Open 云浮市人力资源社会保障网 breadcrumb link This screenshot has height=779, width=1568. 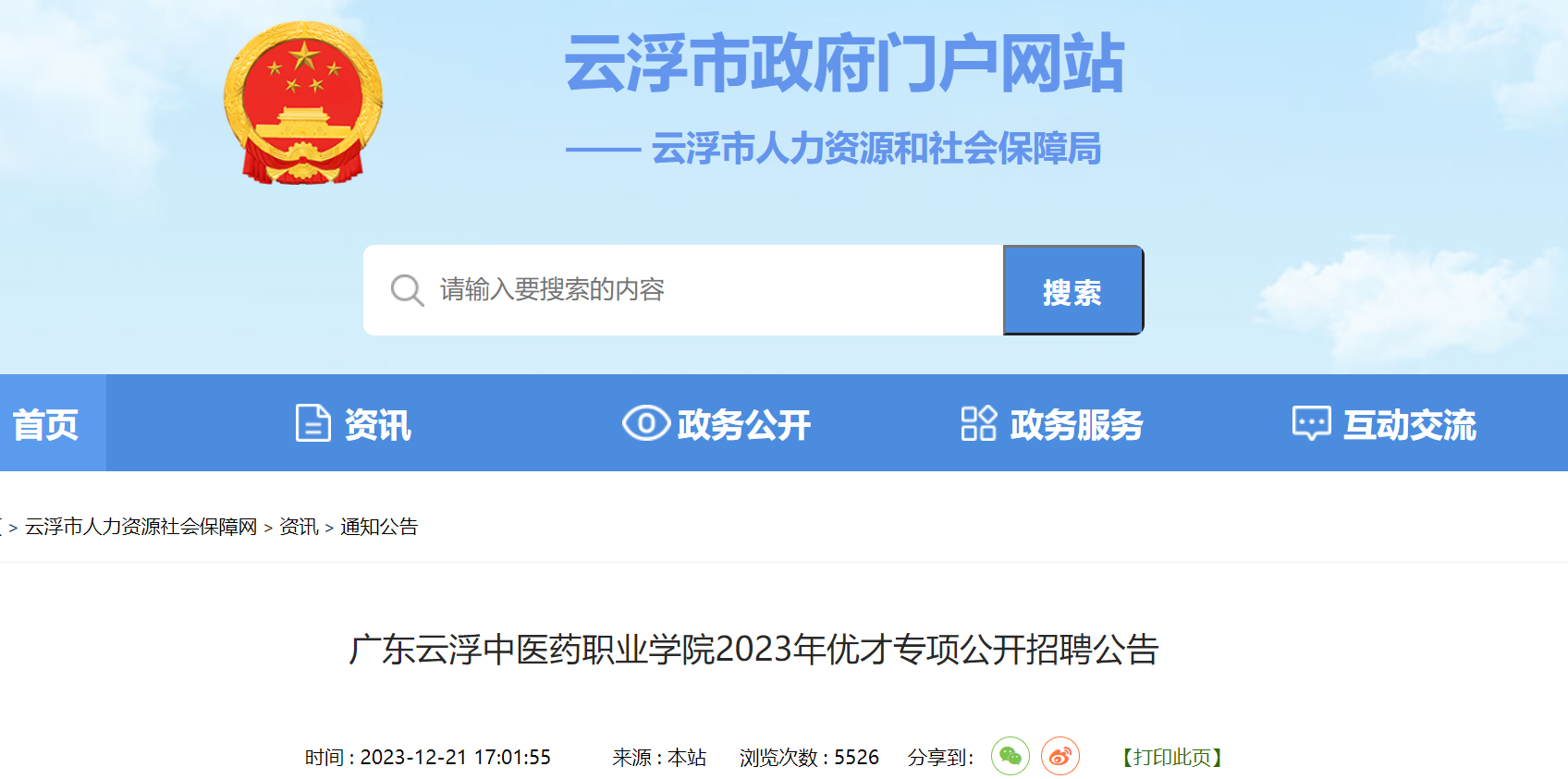click(x=141, y=527)
